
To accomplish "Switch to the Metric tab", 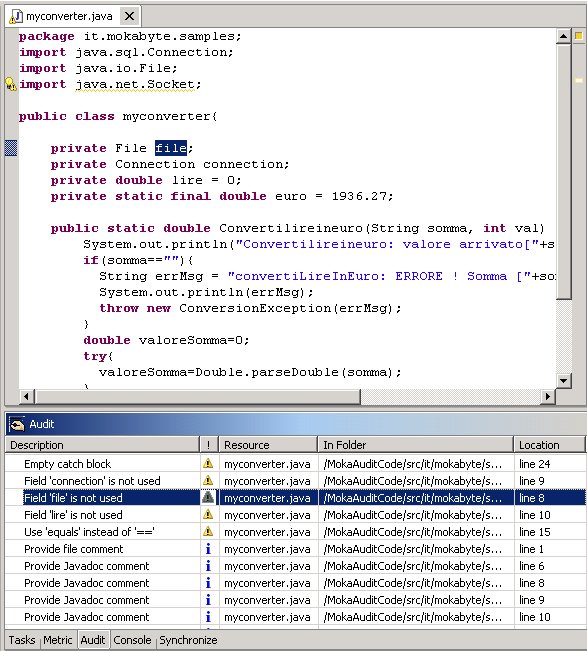I will tap(57, 640).
